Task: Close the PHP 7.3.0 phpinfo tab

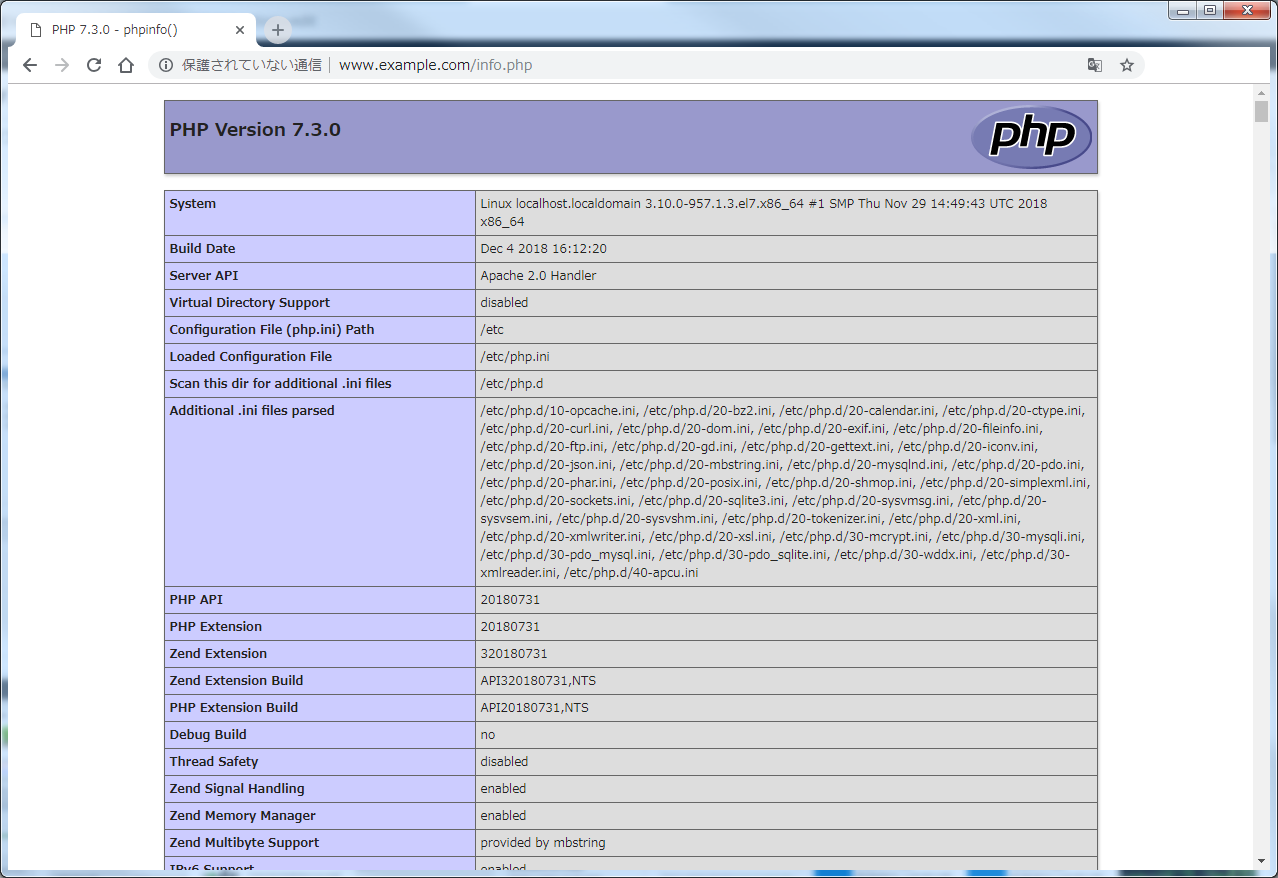Action: (240, 30)
